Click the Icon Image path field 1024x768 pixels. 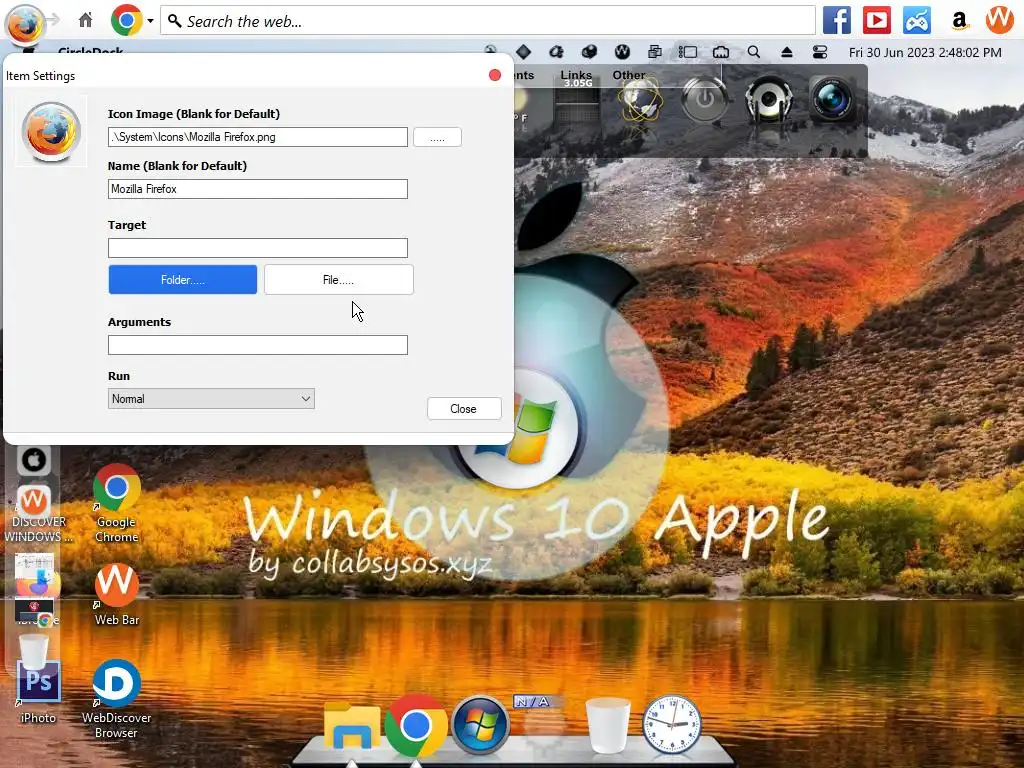point(258,137)
